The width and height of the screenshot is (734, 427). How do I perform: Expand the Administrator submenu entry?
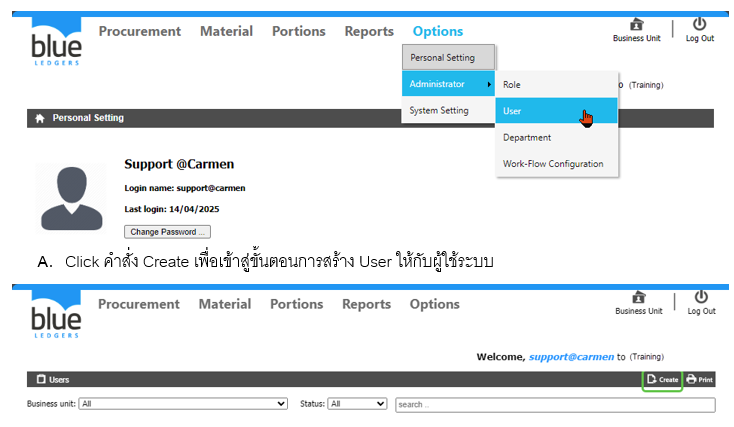448,84
